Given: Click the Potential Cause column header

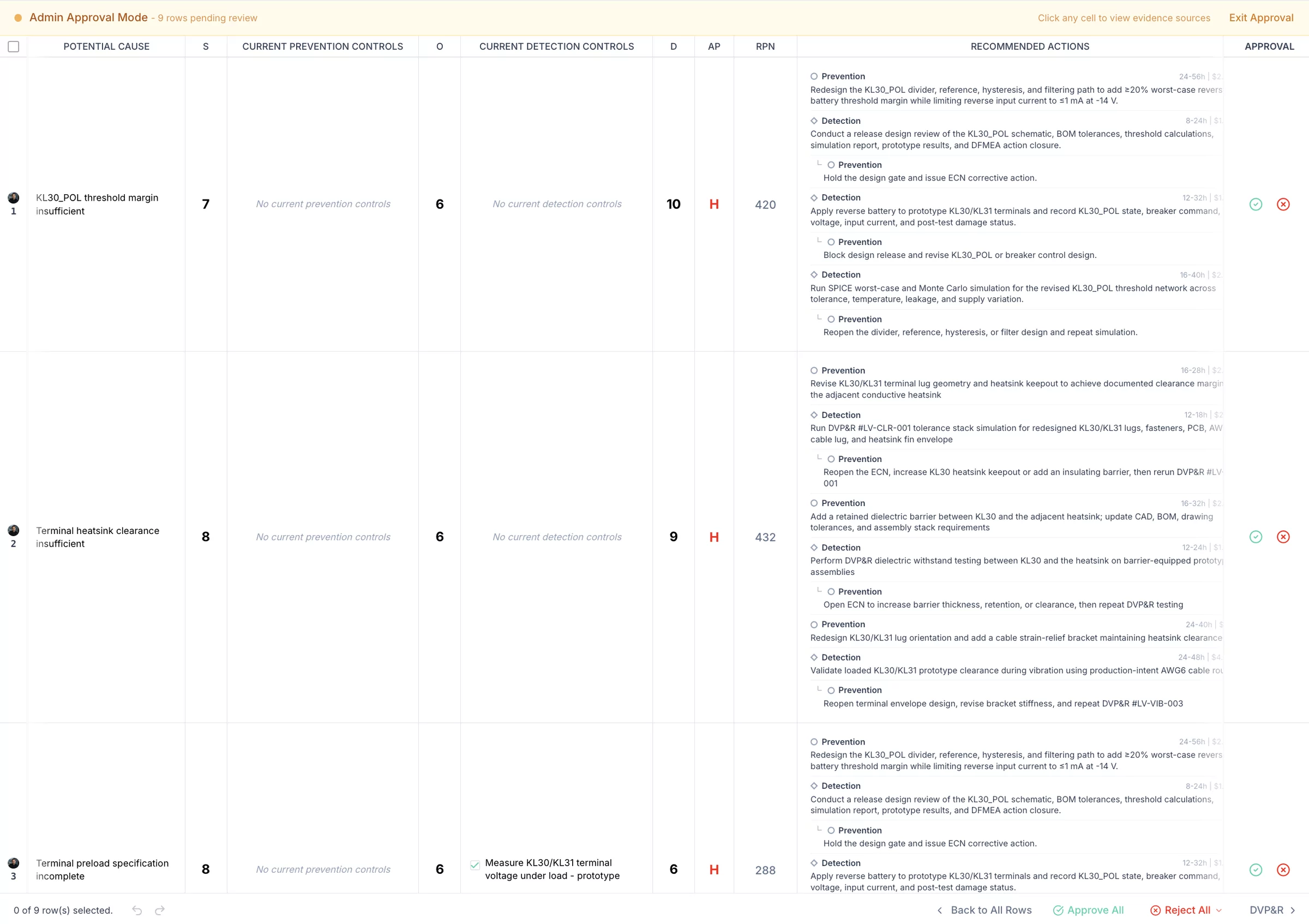Looking at the screenshot, I should [x=106, y=46].
